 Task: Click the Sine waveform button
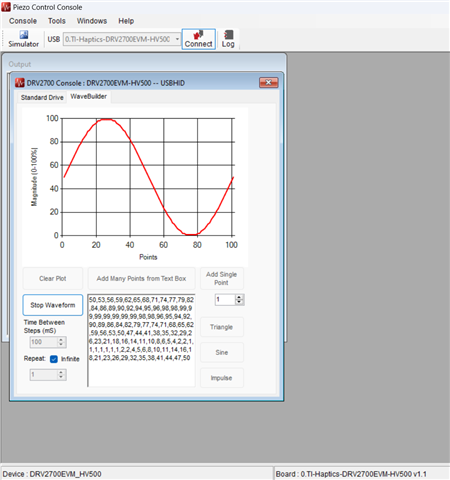pos(222,352)
